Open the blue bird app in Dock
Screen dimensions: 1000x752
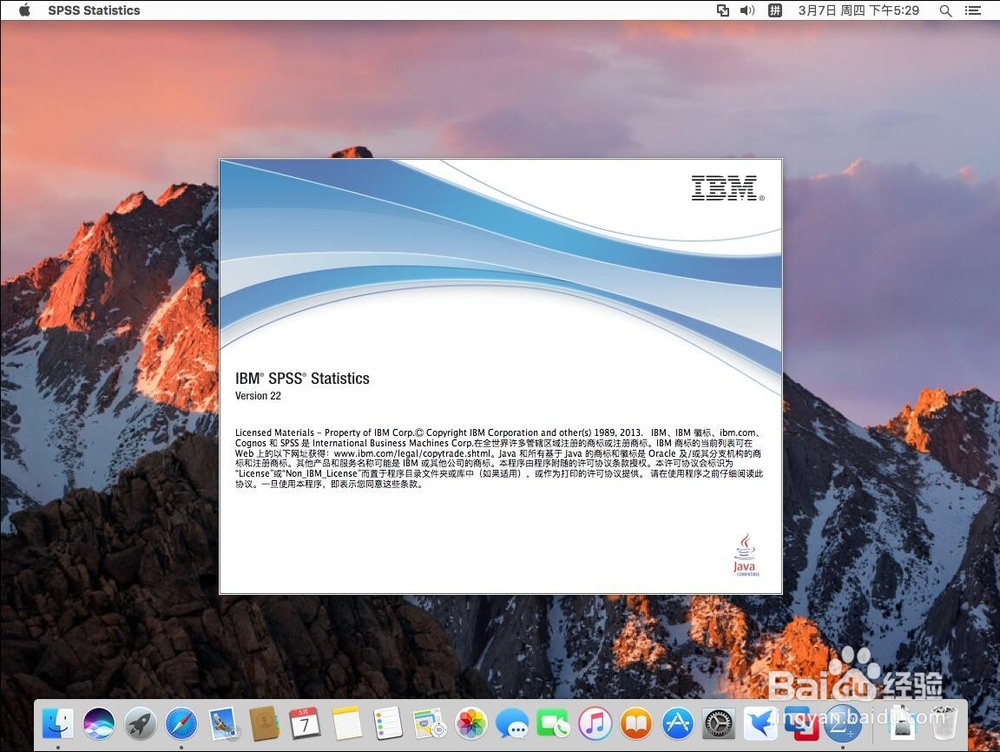point(760,724)
